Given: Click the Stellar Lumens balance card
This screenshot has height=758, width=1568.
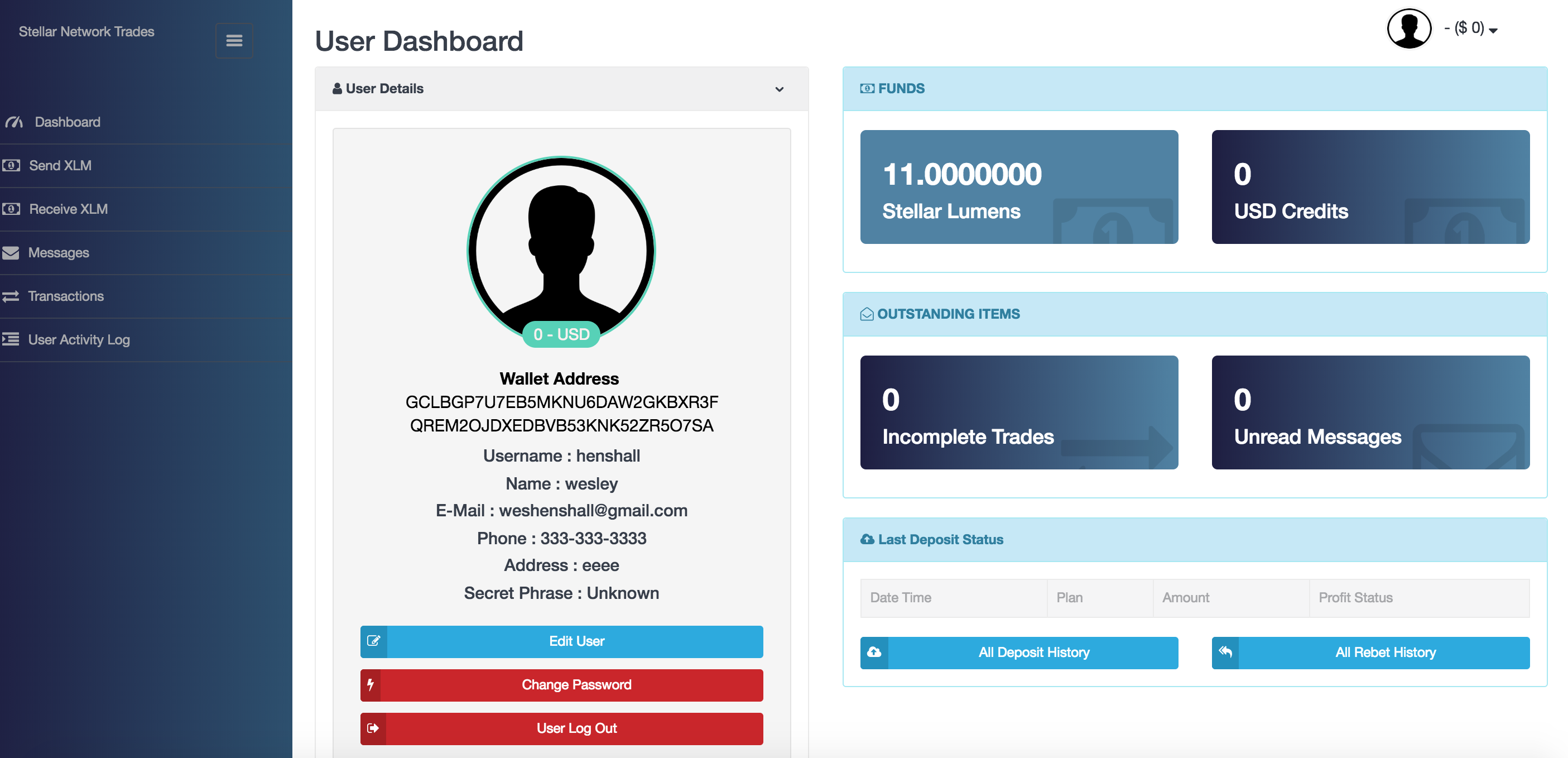Looking at the screenshot, I should coord(1018,187).
